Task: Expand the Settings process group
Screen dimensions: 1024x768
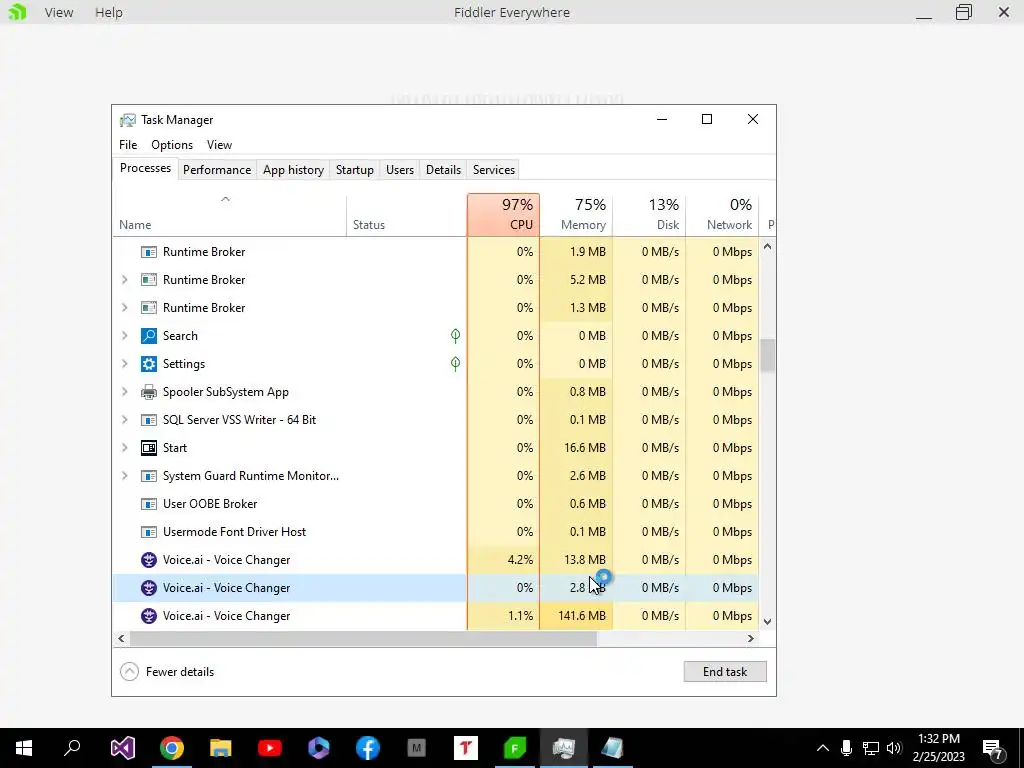Action: click(x=125, y=364)
